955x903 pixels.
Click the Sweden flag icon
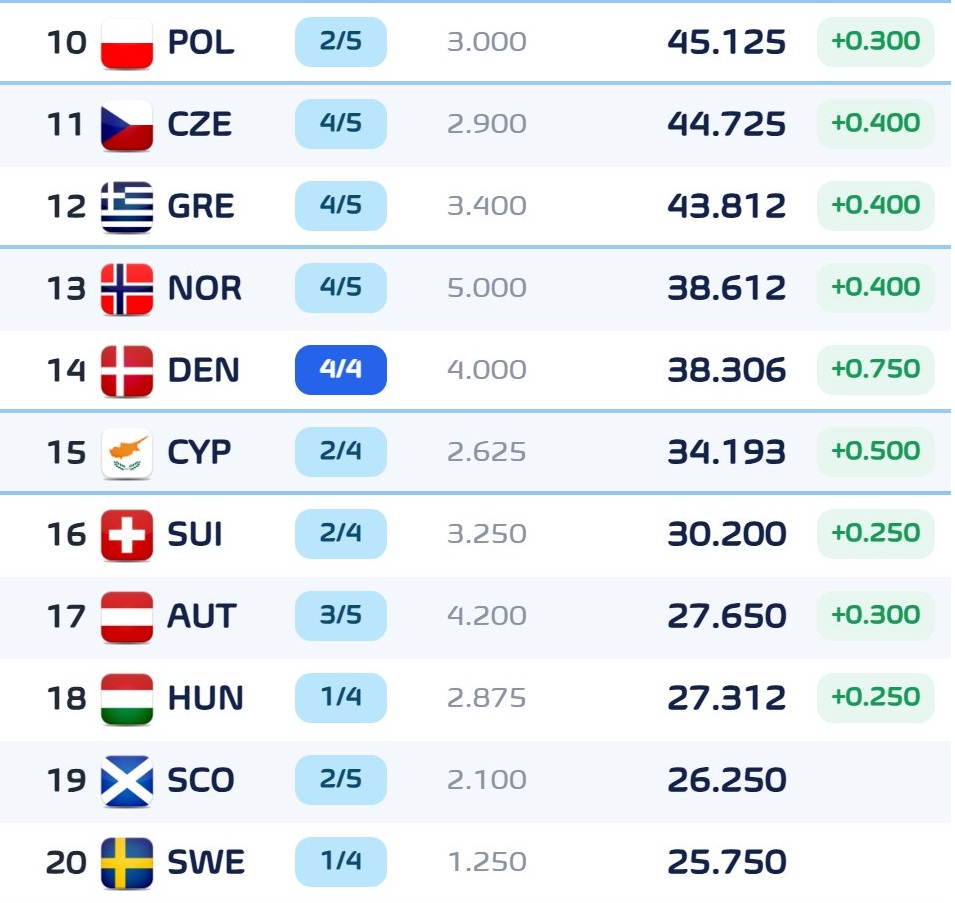127,863
